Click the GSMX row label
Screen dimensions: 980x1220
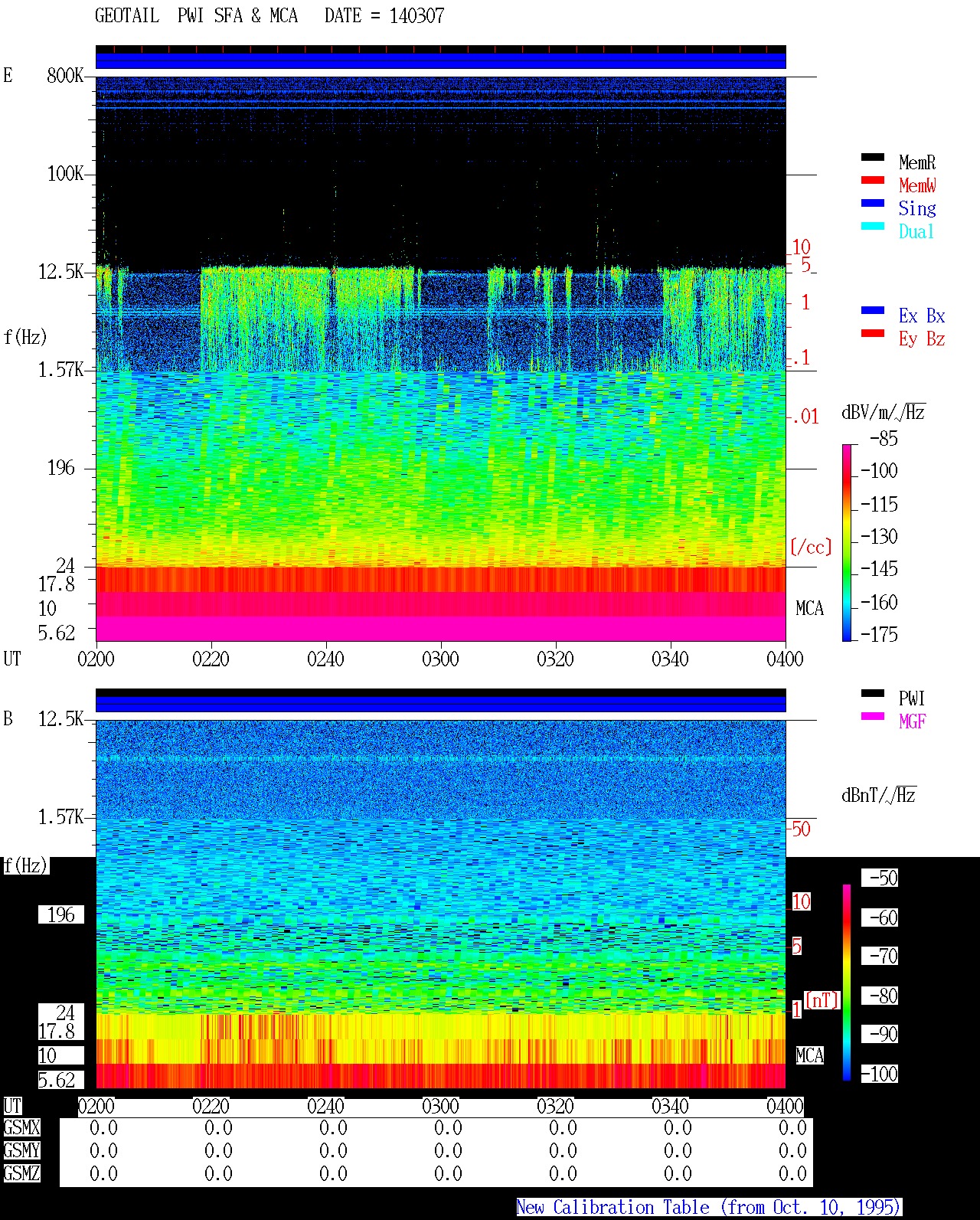21,1127
